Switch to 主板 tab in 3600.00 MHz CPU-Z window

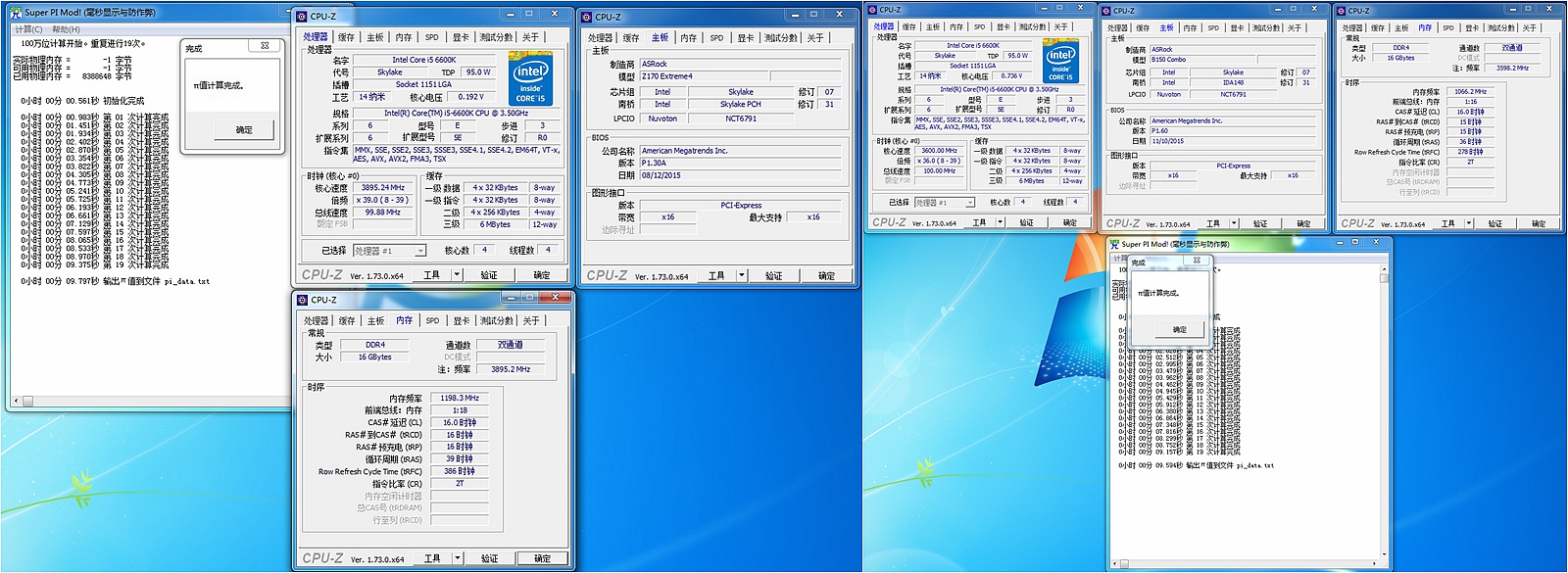click(x=933, y=26)
